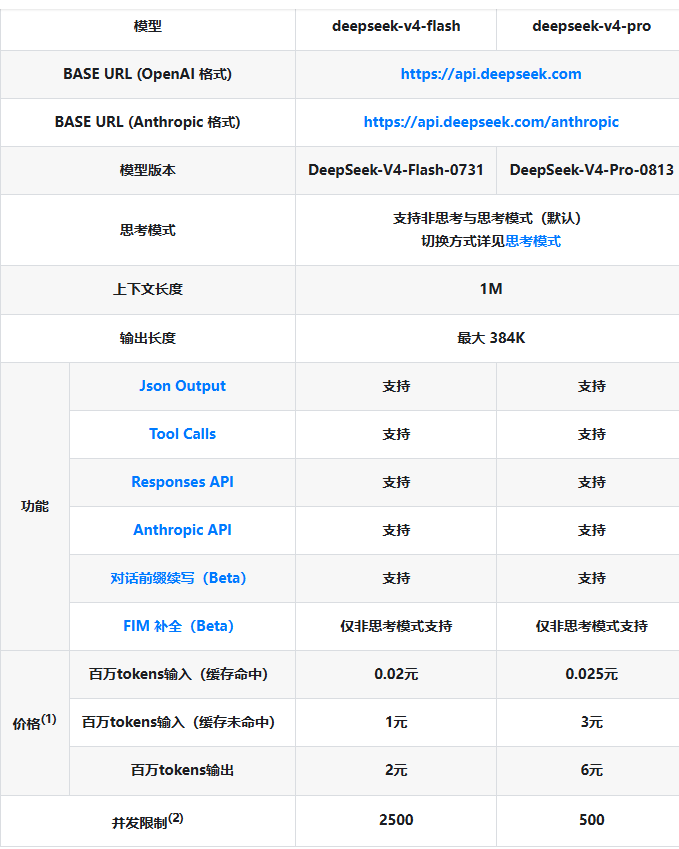Click 支持 for flash in the 对话前缀续写 row
The width and height of the screenshot is (679, 849).
[396, 578]
